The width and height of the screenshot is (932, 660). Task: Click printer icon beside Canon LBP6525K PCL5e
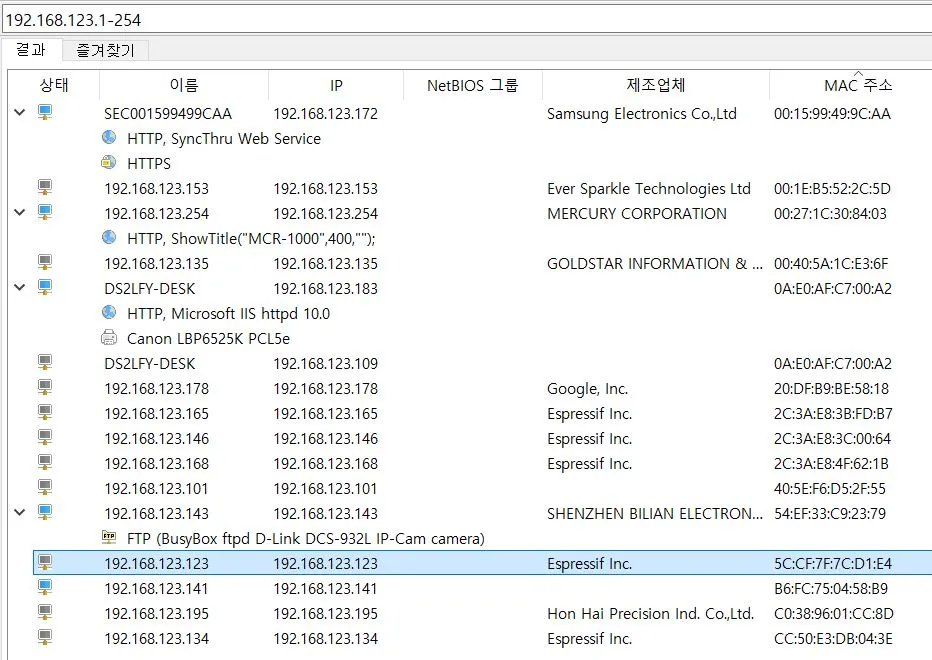pos(109,338)
